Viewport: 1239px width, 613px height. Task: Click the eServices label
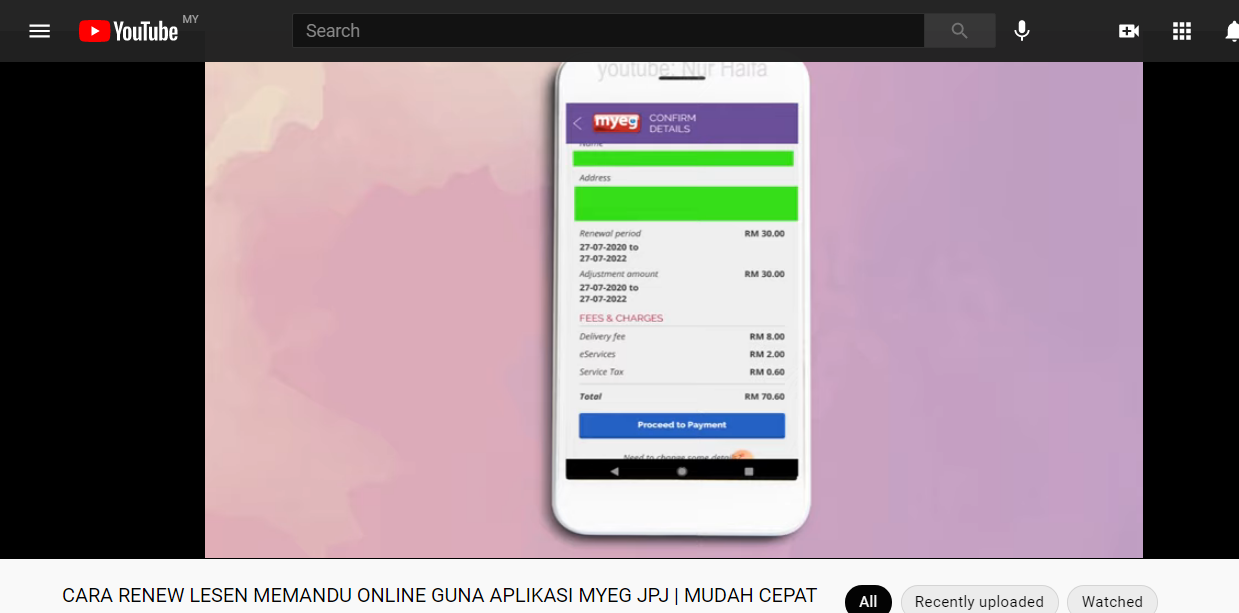click(597, 354)
